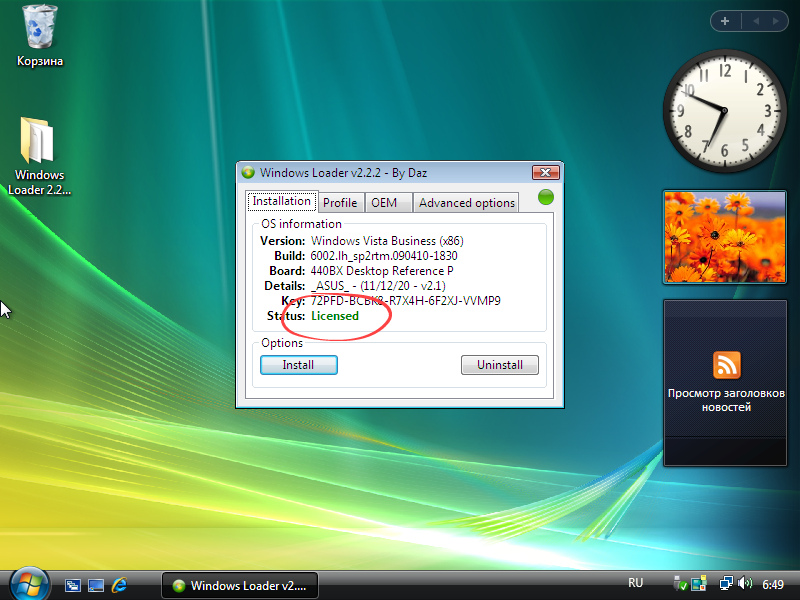
Task: Switch to the Profile tab
Action: [x=340, y=203]
